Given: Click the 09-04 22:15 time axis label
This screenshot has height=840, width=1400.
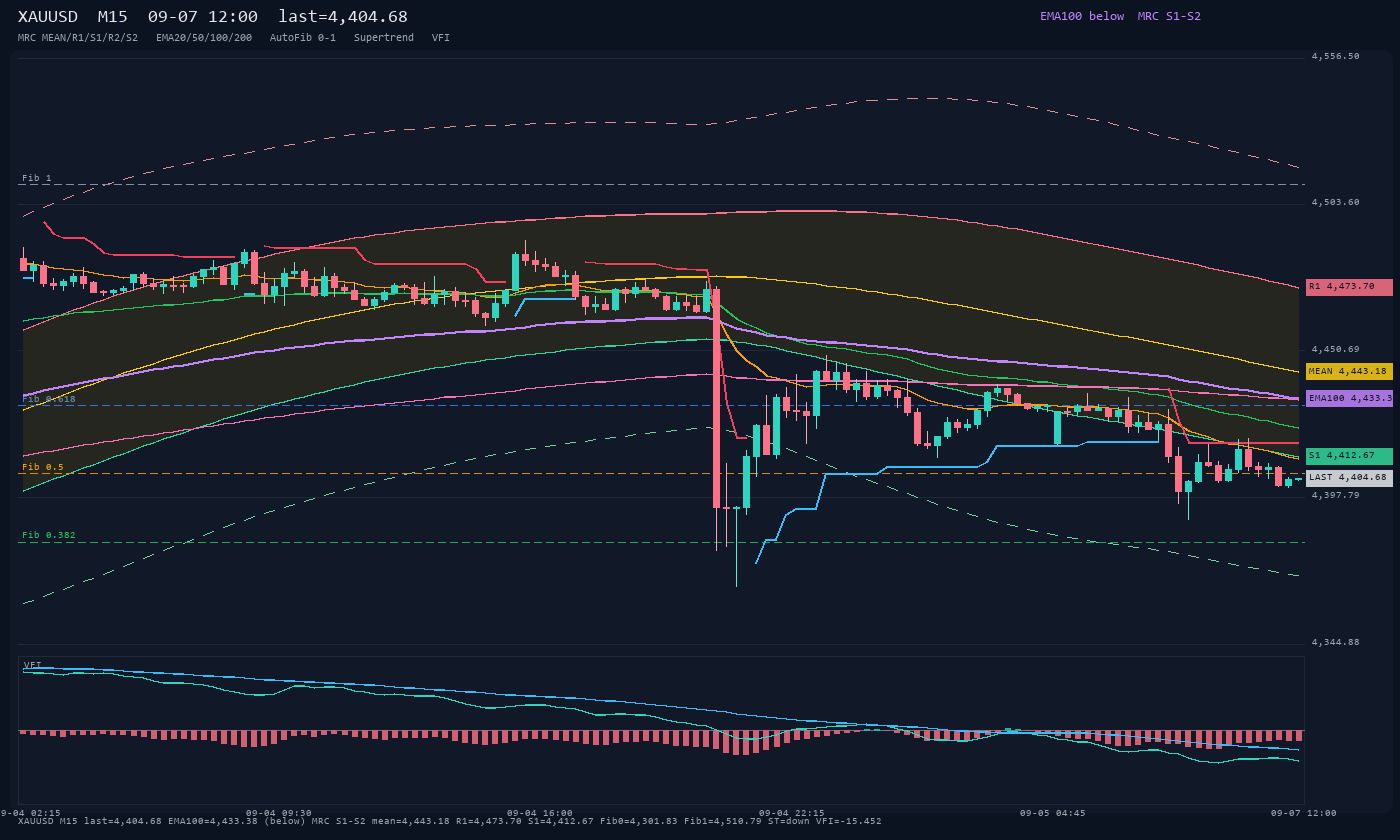Looking at the screenshot, I should (x=792, y=813).
